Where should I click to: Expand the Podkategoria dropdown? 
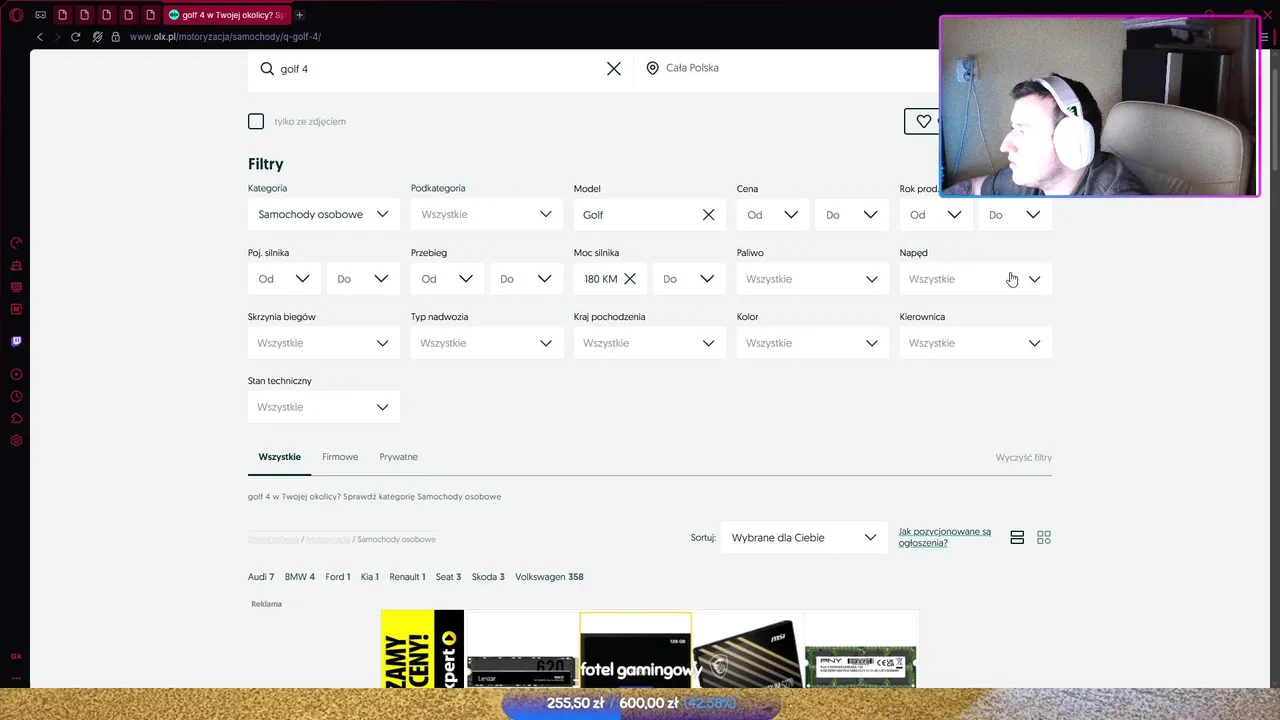(487, 214)
